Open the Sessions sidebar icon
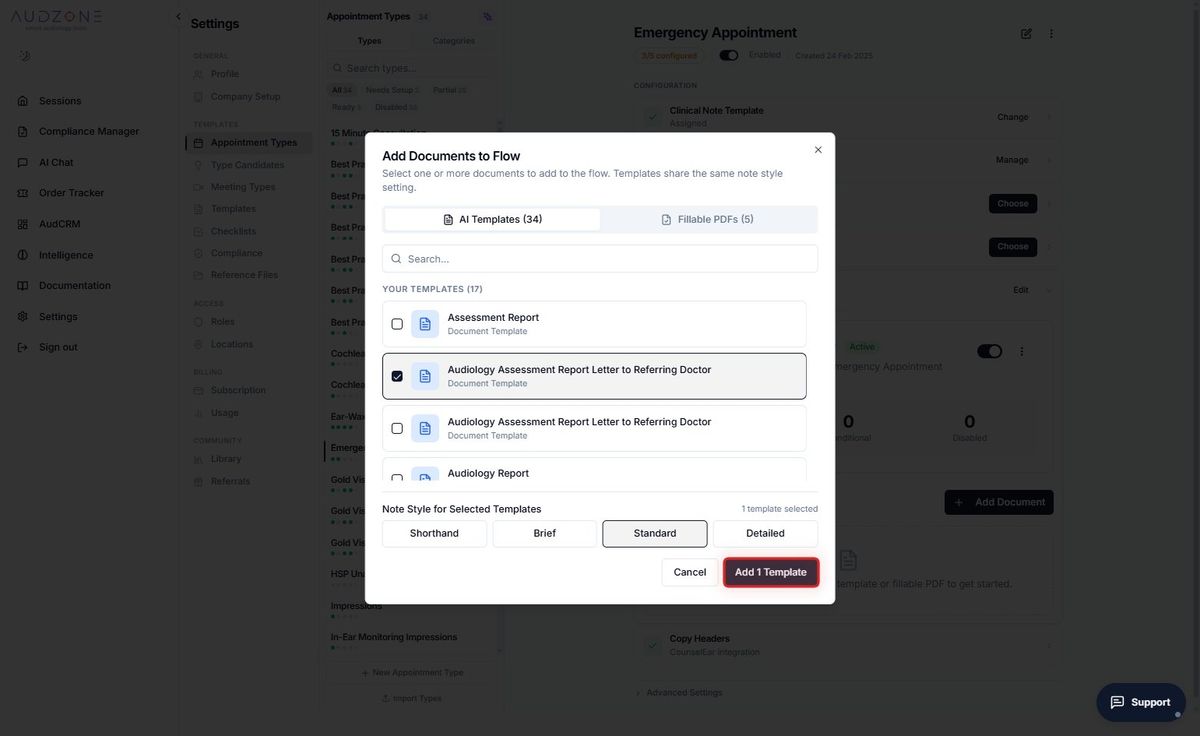 (23, 101)
